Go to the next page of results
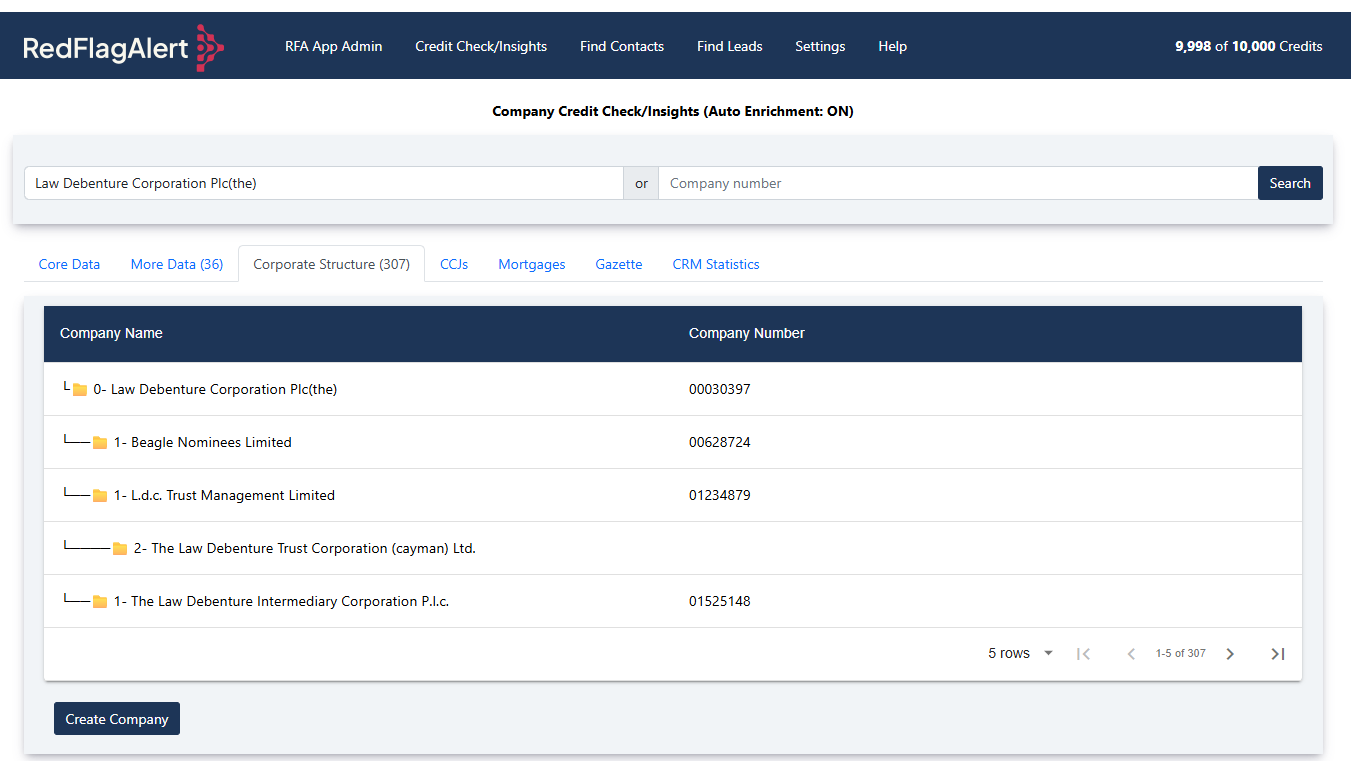Screen dimensions: 1351x761 [1230, 654]
